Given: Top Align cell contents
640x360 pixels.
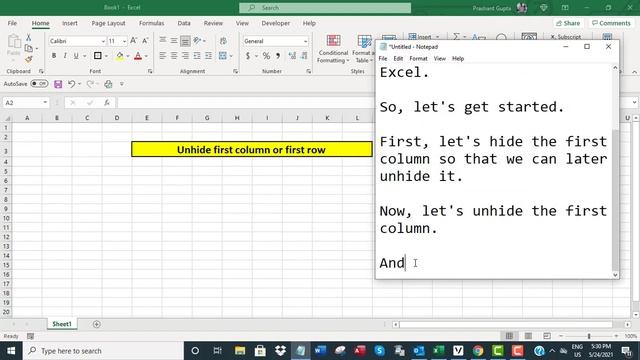Looking at the screenshot, I should click(x=163, y=40).
